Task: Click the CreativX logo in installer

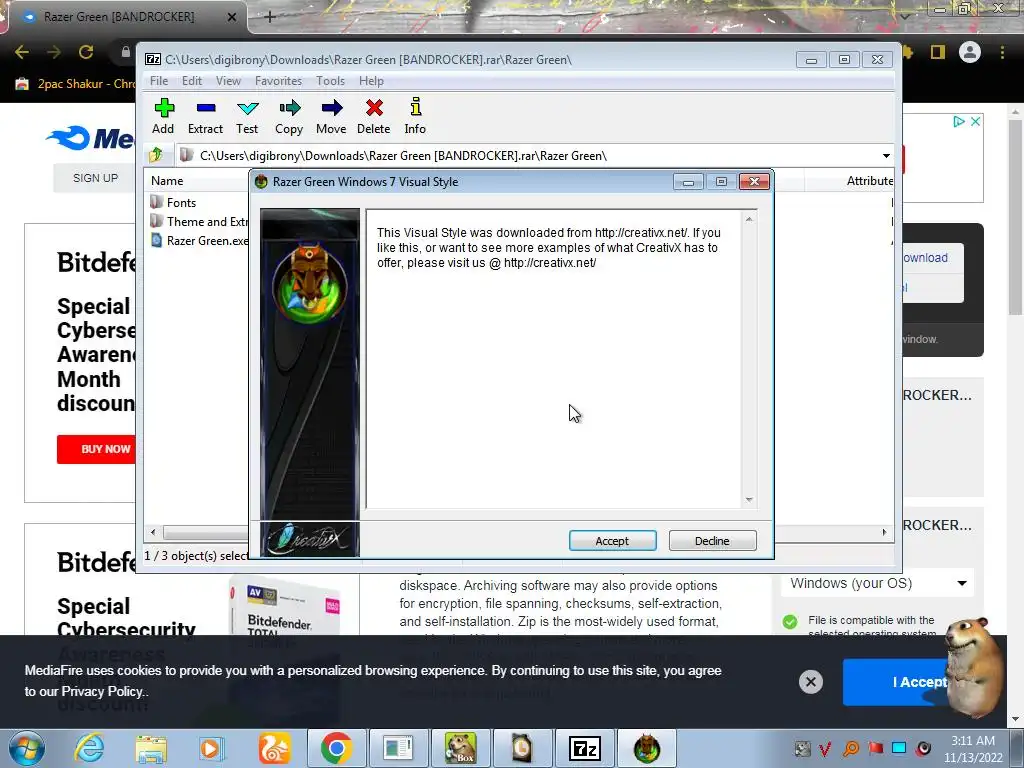Action: [x=310, y=539]
